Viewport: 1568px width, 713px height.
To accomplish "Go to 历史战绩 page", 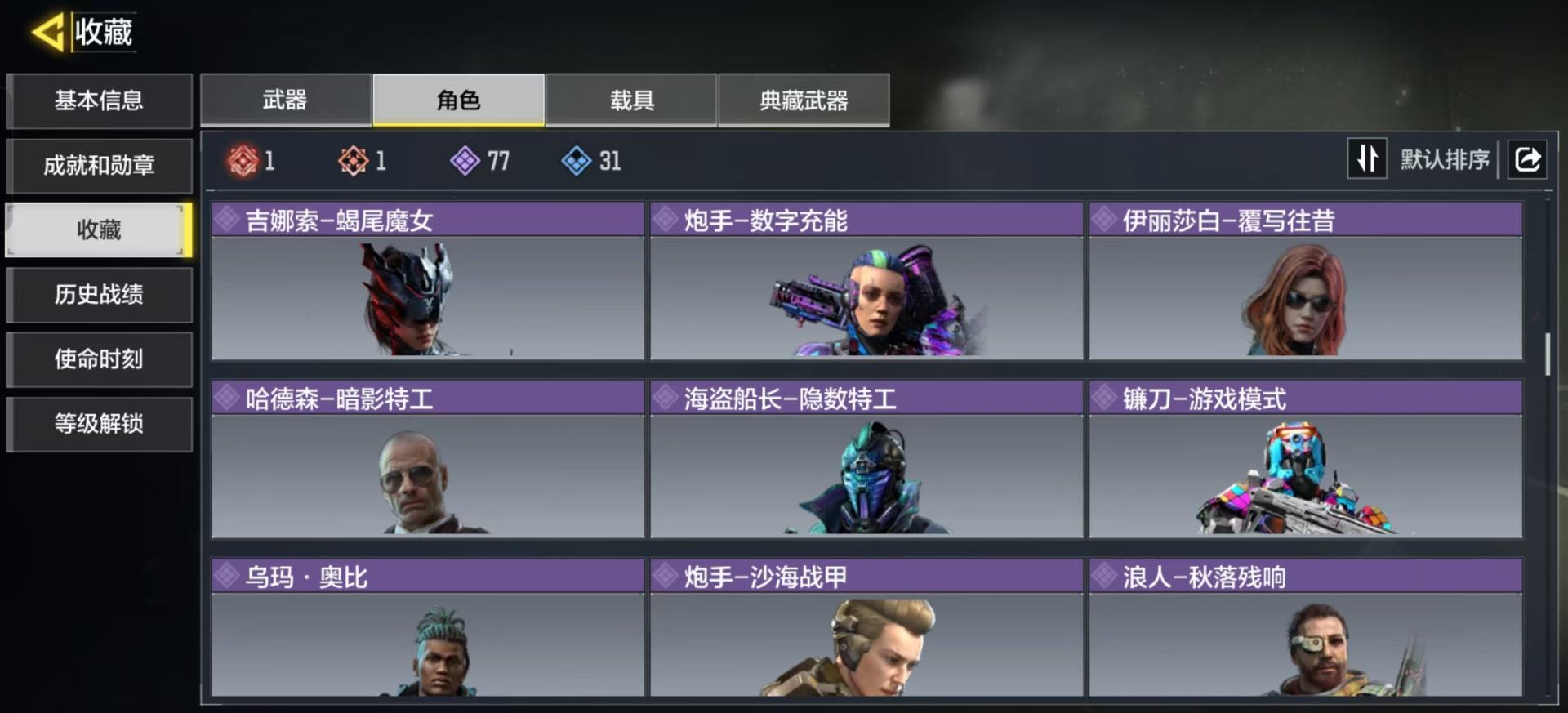I will [x=99, y=294].
